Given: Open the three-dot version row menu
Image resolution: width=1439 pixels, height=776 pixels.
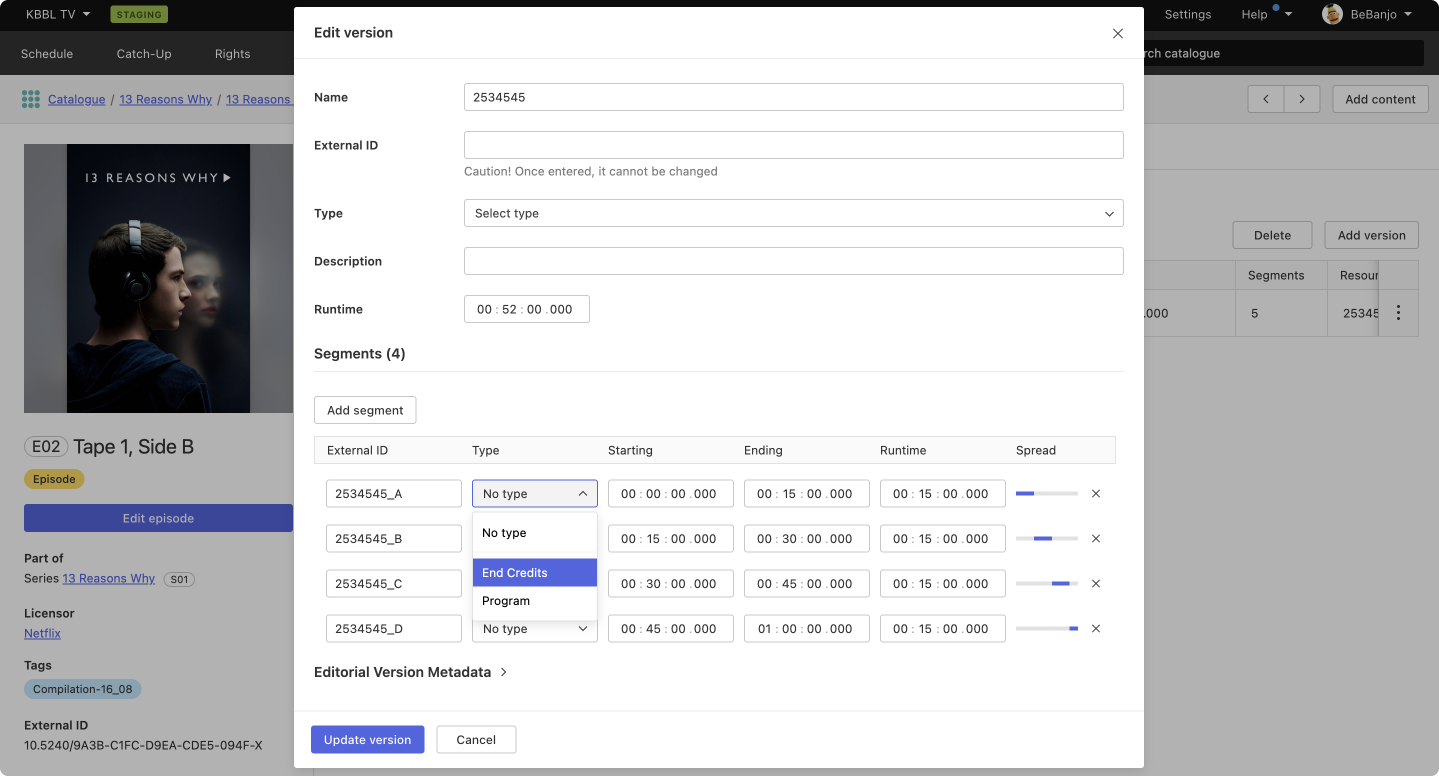Looking at the screenshot, I should click(1398, 313).
